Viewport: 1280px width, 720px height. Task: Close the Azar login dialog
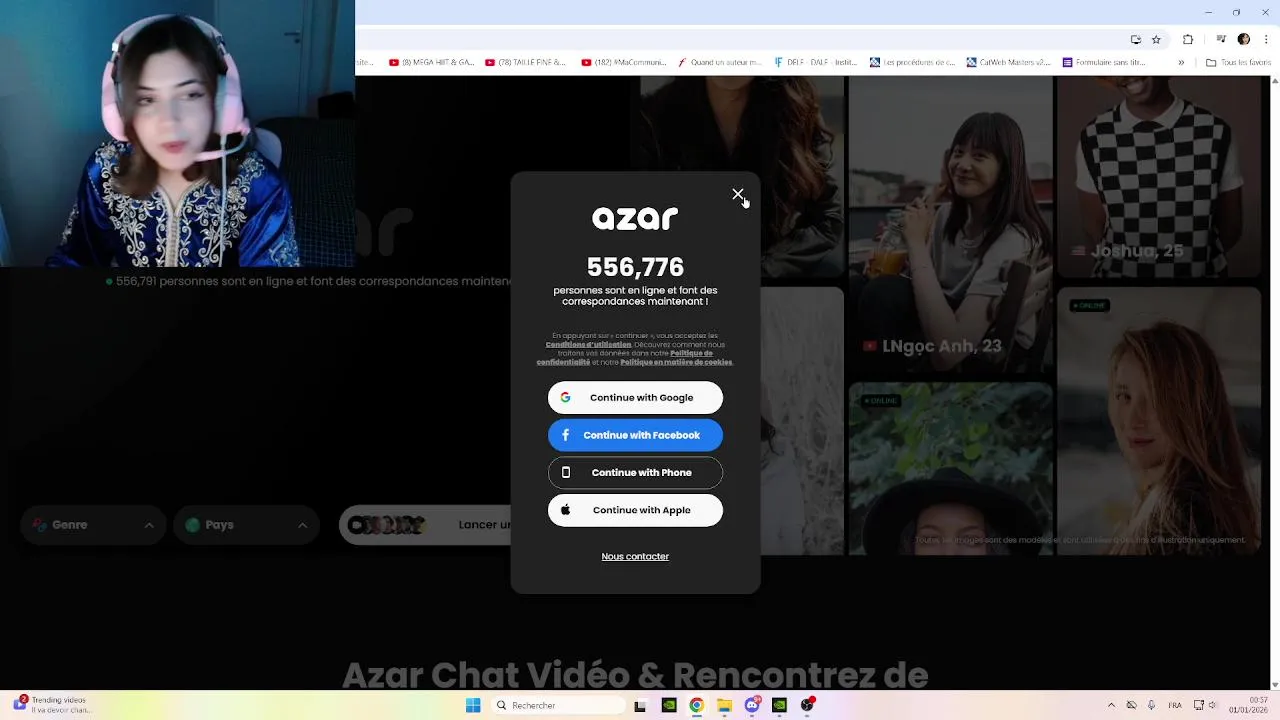tap(738, 194)
